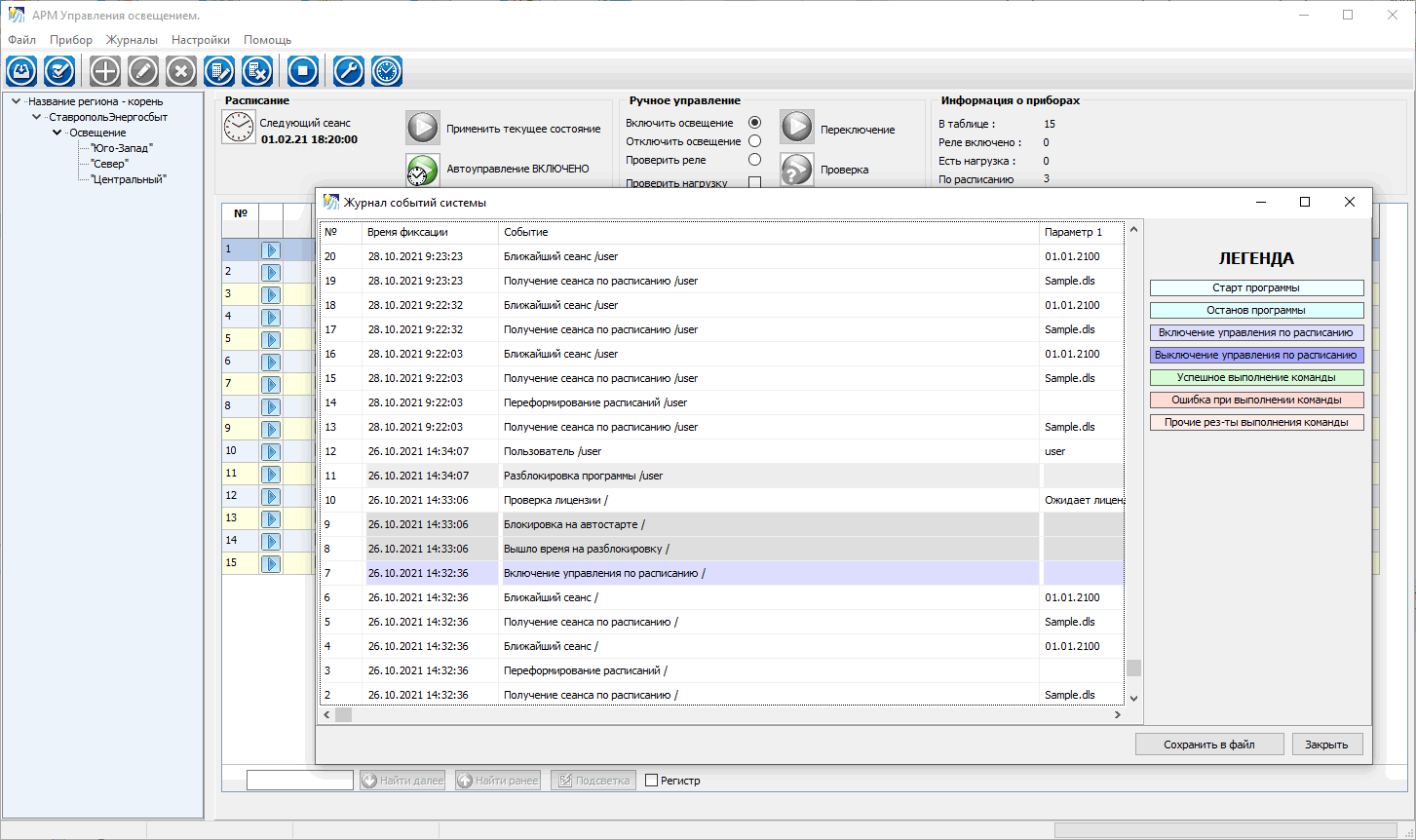Viewport: 1416px width, 840px height.
Task: Click the Найти далее button
Action: [x=402, y=781]
